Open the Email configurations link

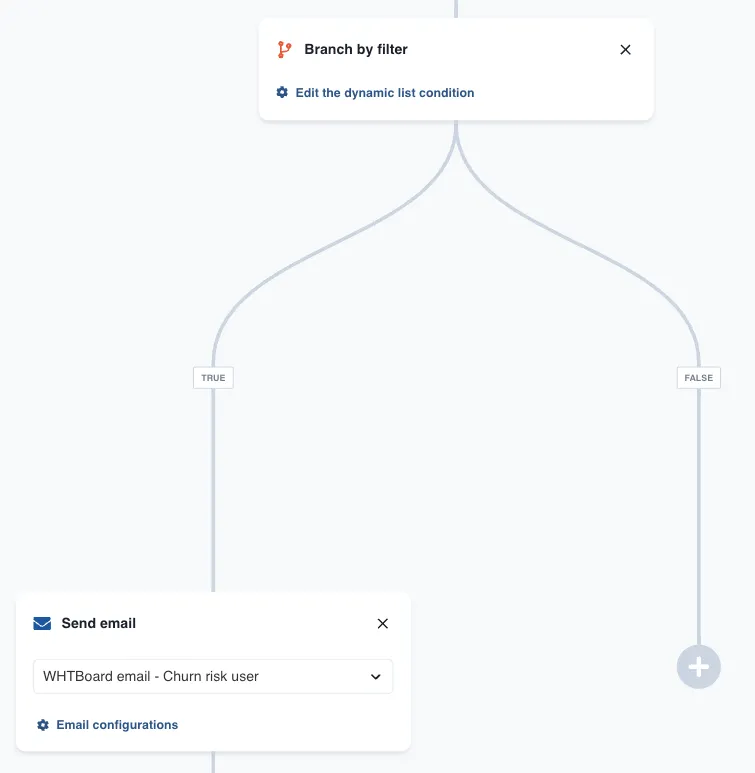(117, 725)
